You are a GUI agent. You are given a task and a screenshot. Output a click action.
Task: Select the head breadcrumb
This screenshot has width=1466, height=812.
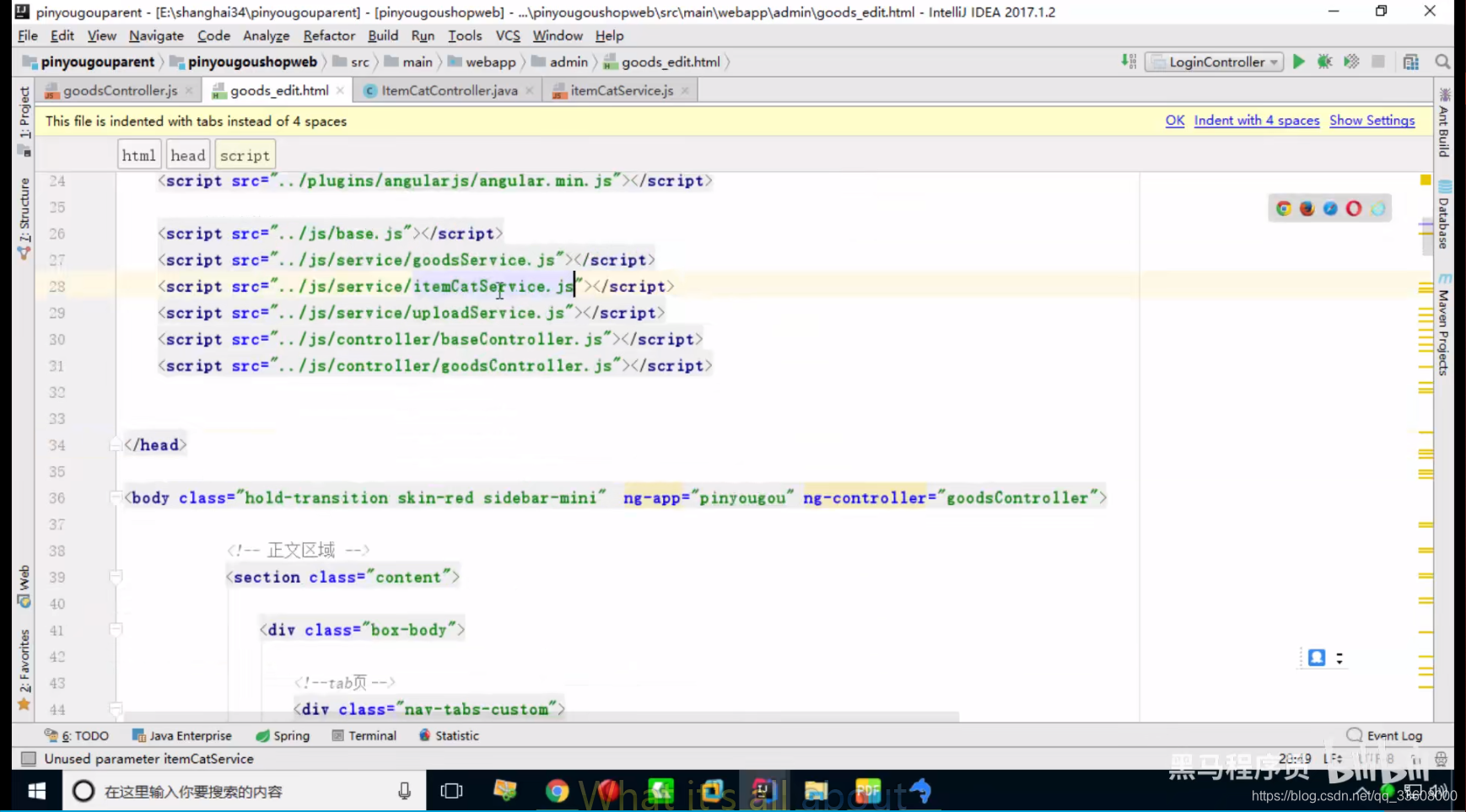(188, 155)
